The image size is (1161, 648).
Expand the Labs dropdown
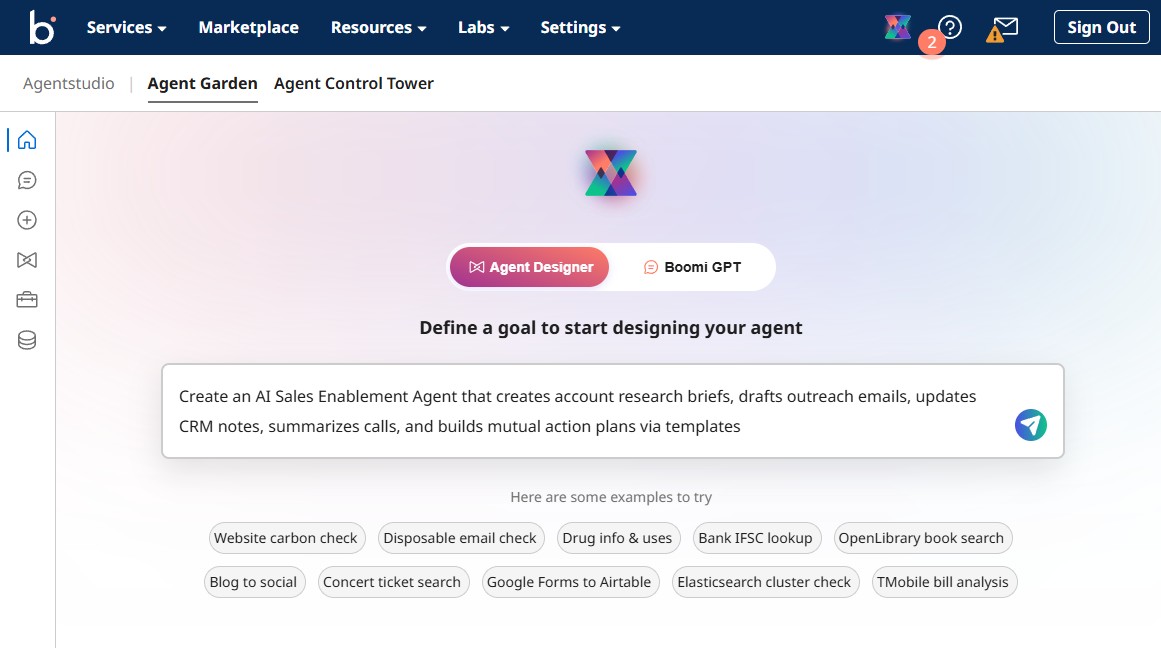(x=483, y=28)
